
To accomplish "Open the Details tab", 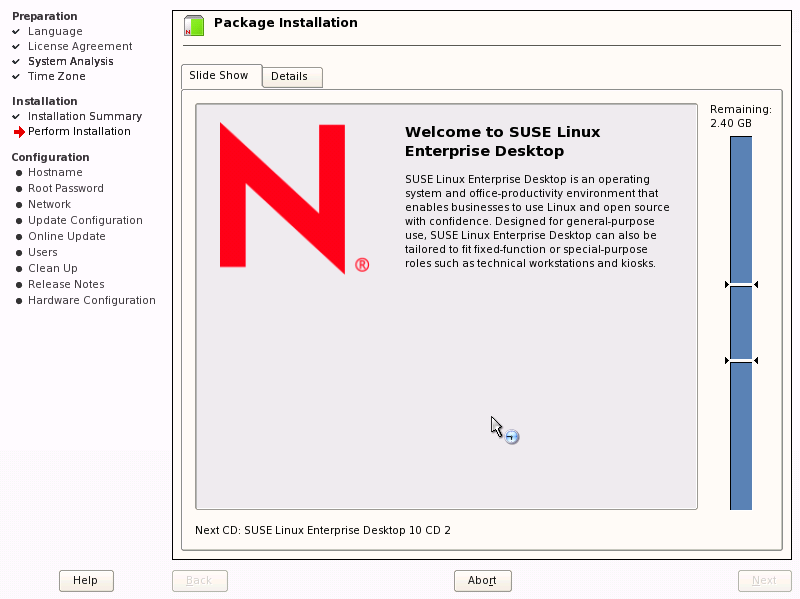I will pyautogui.click(x=292, y=77).
